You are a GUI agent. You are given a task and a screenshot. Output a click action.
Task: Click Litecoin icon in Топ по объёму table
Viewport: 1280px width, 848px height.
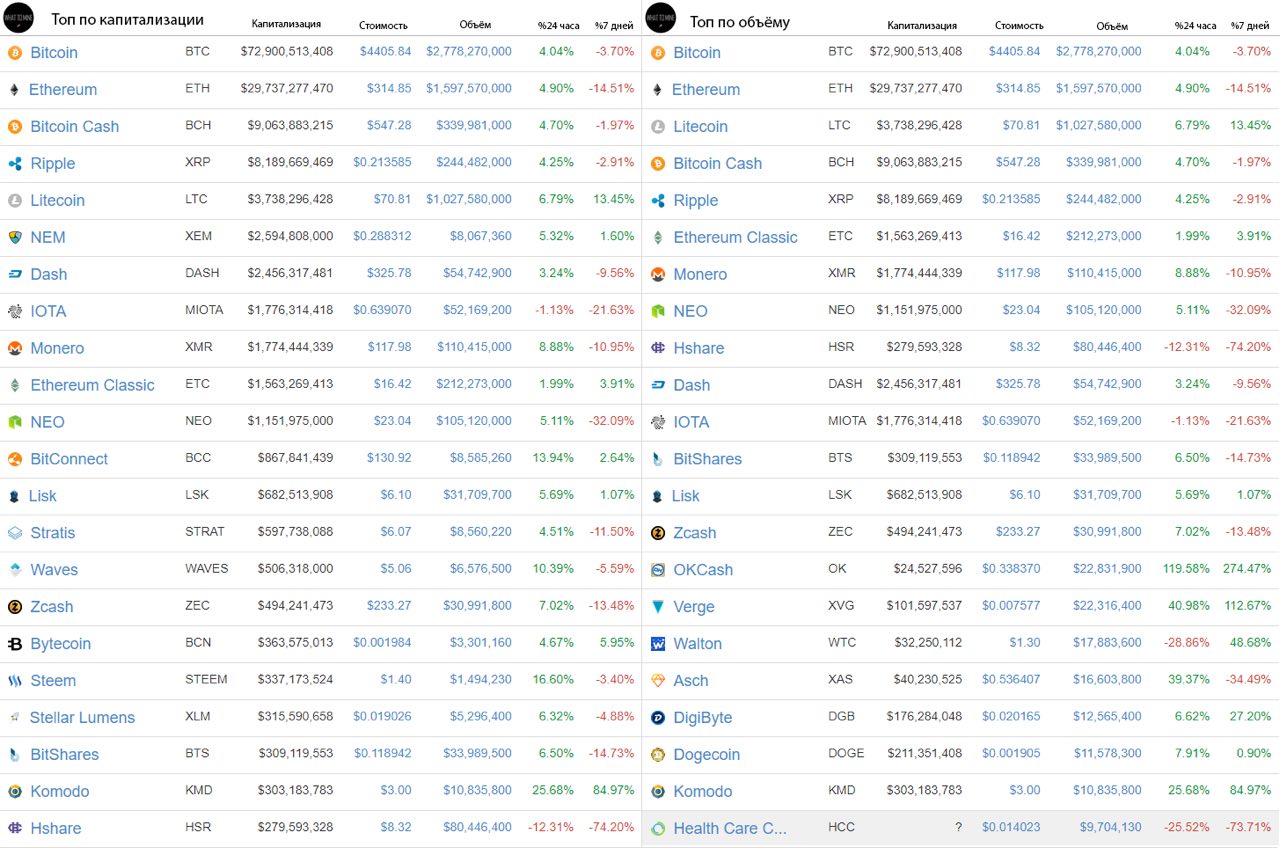[x=658, y=126]
